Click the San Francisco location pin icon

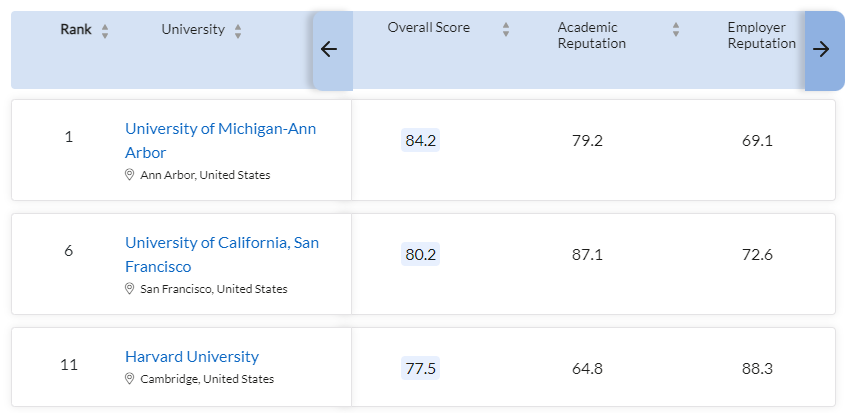(129, 289)
